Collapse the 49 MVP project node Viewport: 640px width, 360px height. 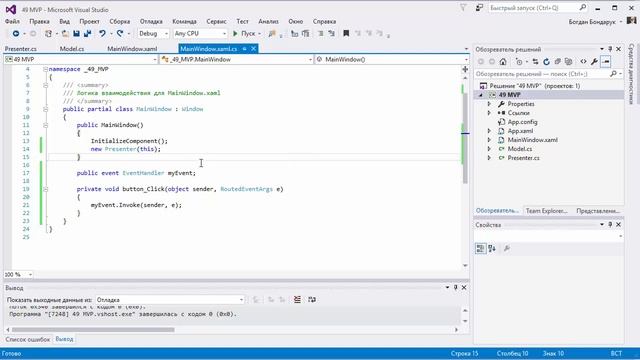click(x=481, y=95)
